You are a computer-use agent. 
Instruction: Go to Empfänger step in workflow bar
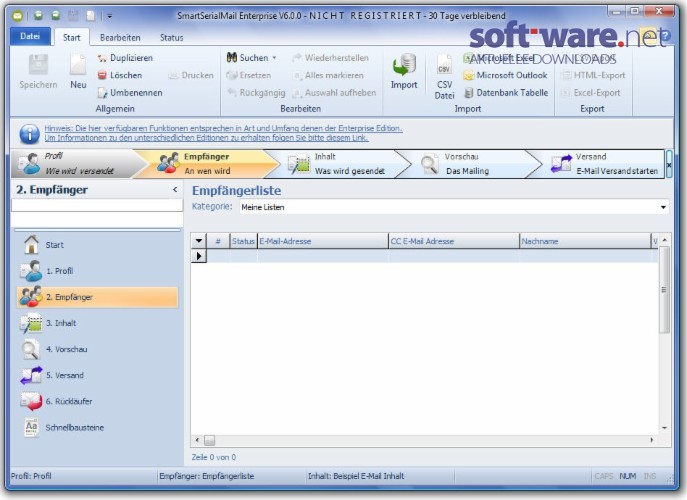click(205, 163)
